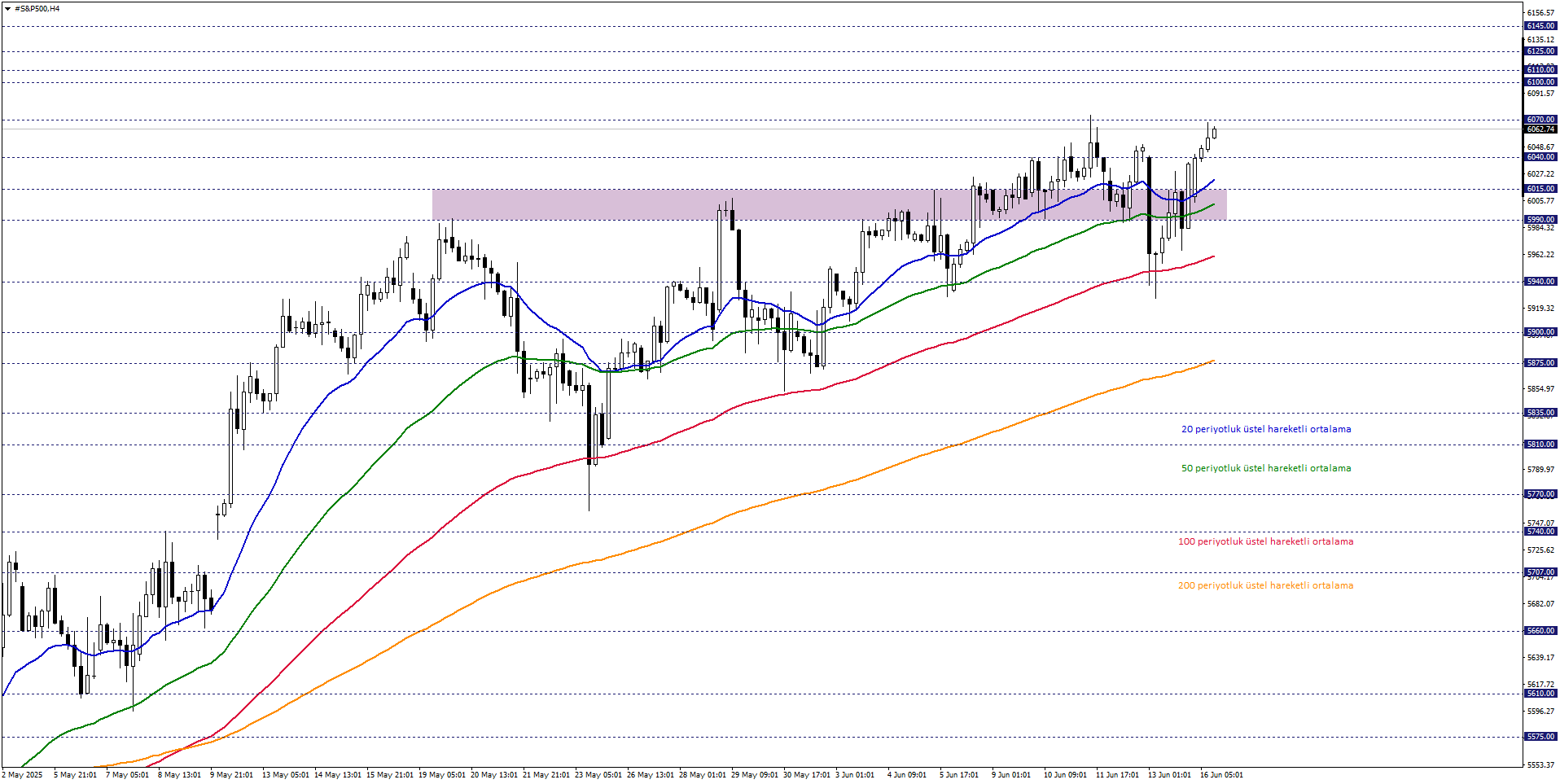Click the 13 May 05:01 date label
This screenshot has height=784, width=1560.
[x=285, y=775]
